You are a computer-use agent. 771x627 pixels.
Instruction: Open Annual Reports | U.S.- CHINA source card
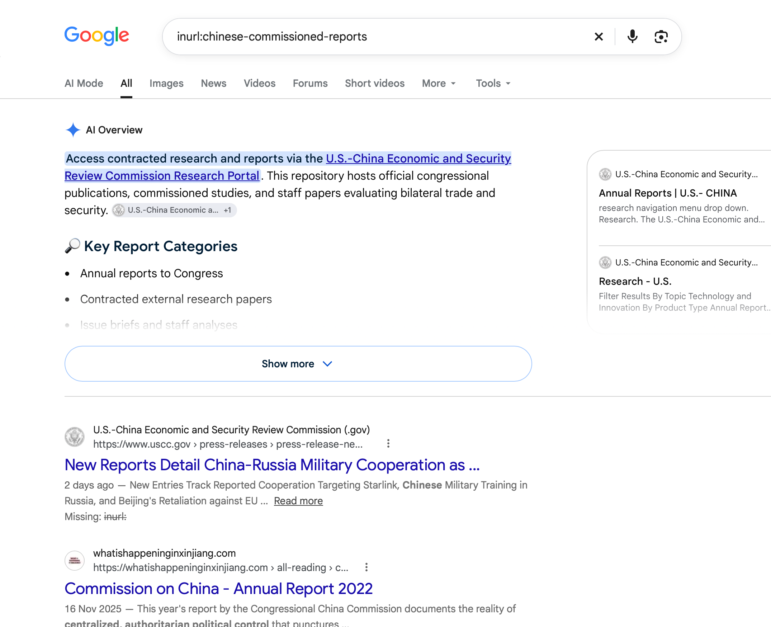pos(668,193)
